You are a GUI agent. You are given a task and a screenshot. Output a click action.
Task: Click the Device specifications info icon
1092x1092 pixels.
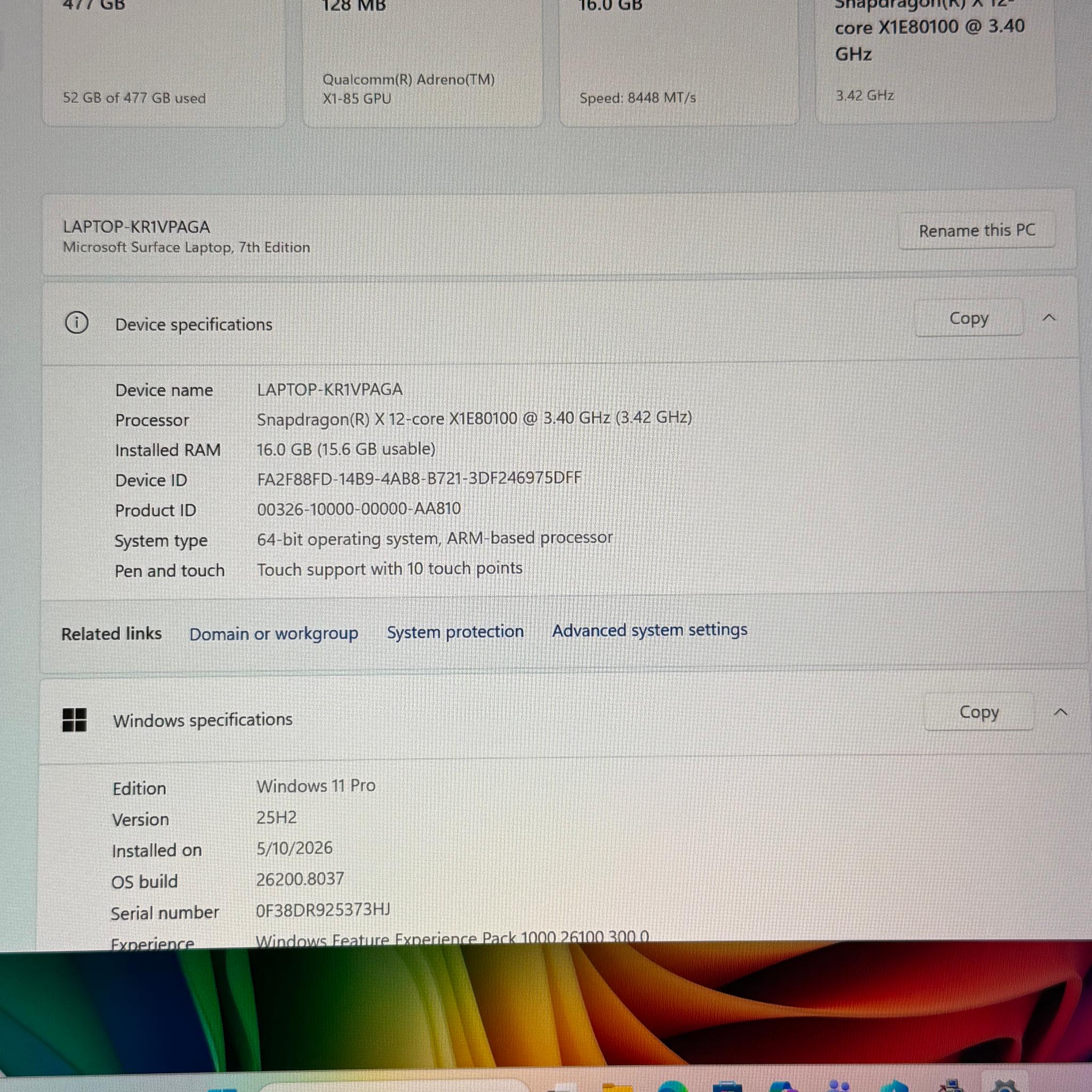(76, 323)
